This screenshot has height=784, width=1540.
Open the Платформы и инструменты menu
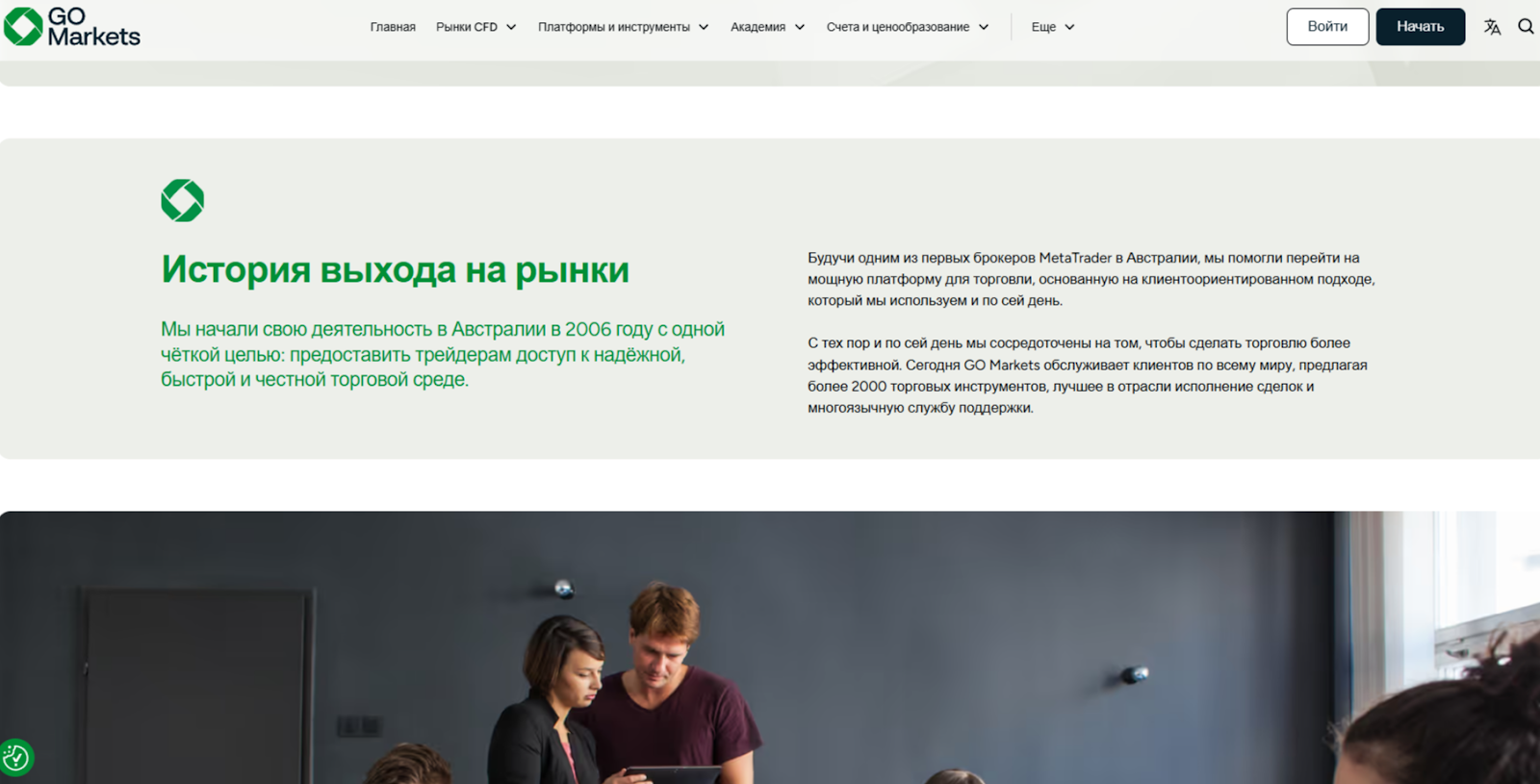623,27
